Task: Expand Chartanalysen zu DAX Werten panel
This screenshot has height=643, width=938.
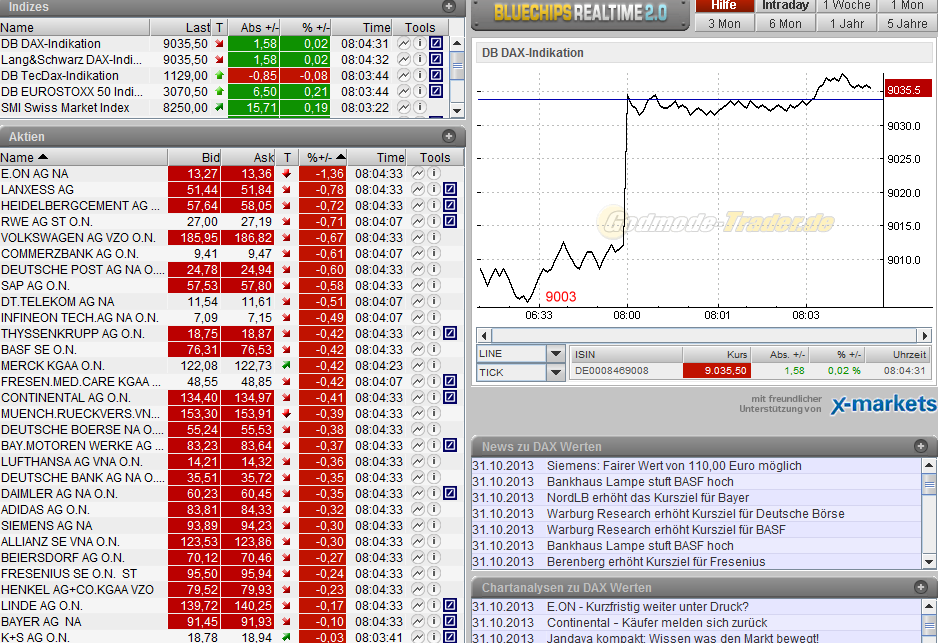Action: 921,587
